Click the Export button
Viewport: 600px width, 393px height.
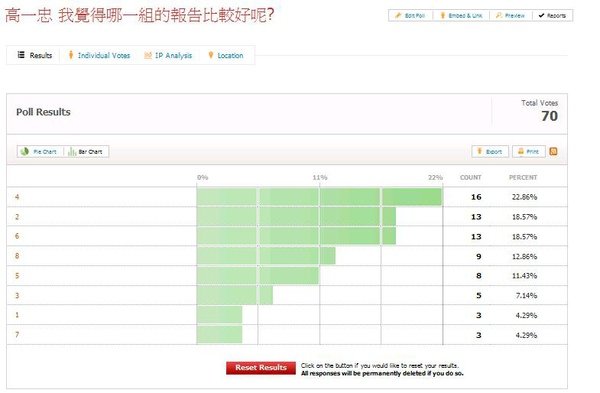490,152
